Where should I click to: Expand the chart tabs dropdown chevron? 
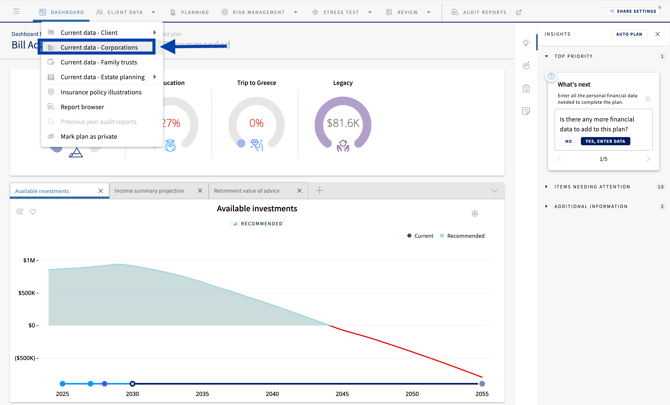pos(494,191)
